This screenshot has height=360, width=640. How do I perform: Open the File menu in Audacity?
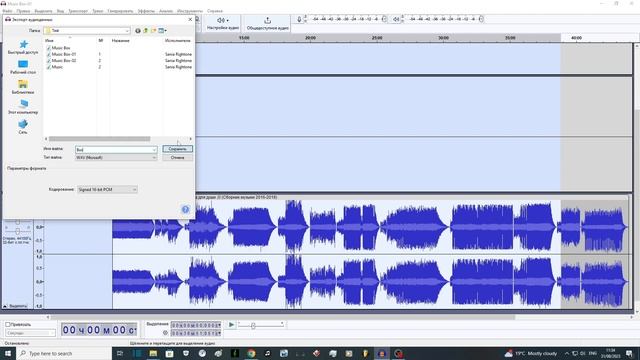pos(7,11)
